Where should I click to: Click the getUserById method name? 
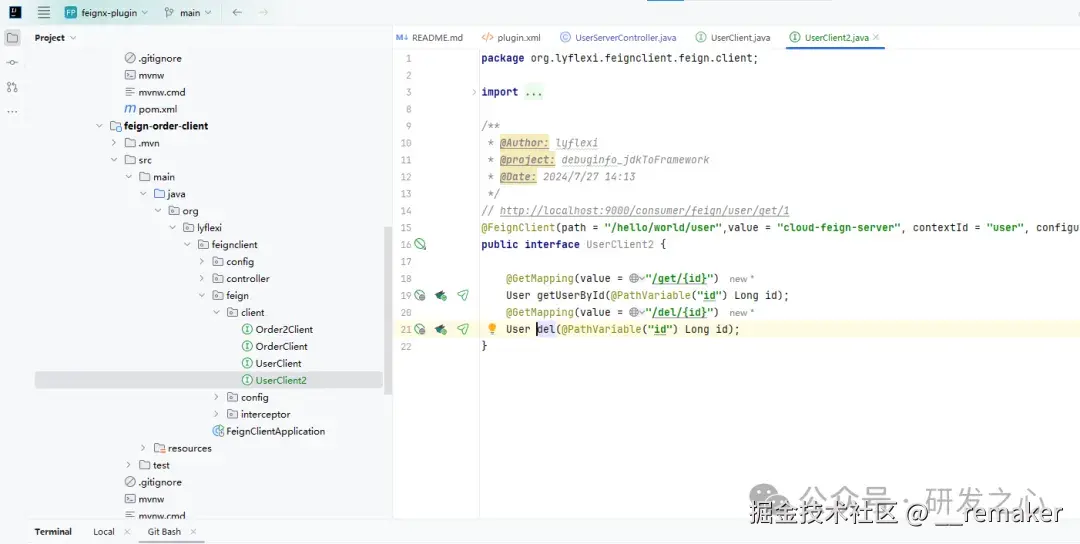pyautogui.click(x=570, y=295)
